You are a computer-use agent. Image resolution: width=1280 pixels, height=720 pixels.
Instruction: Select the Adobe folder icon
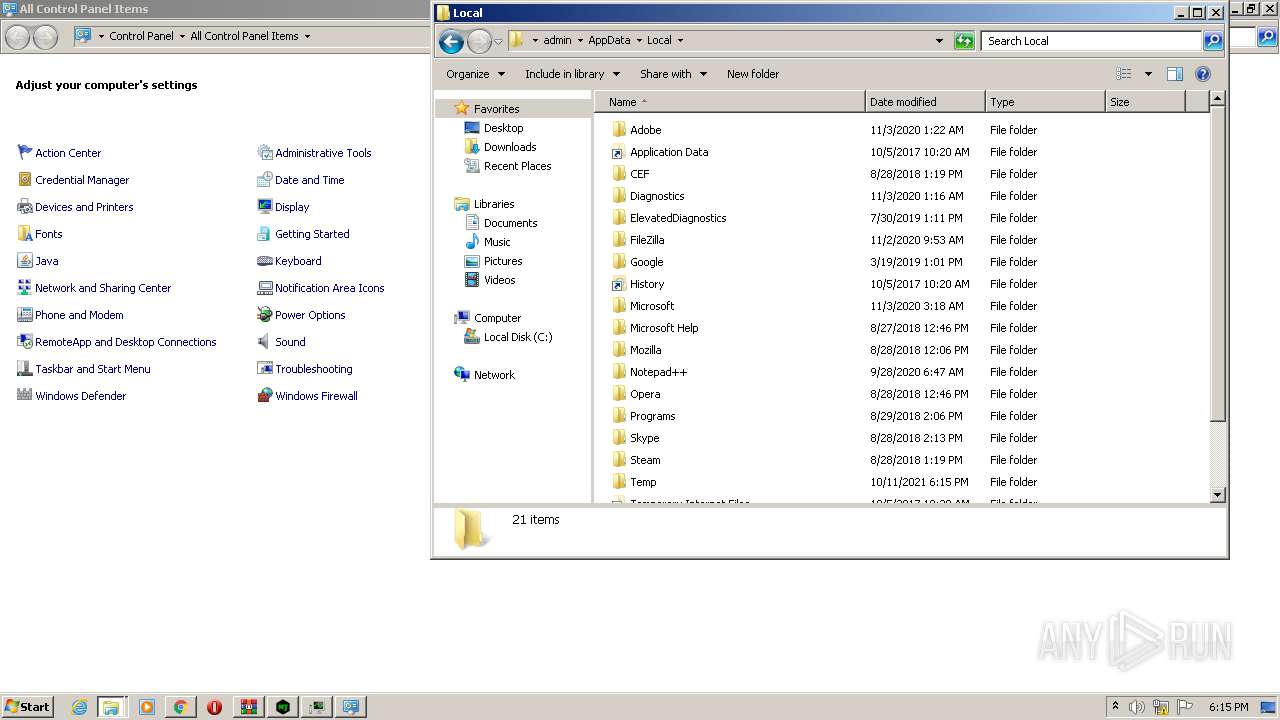pos(619,130)
